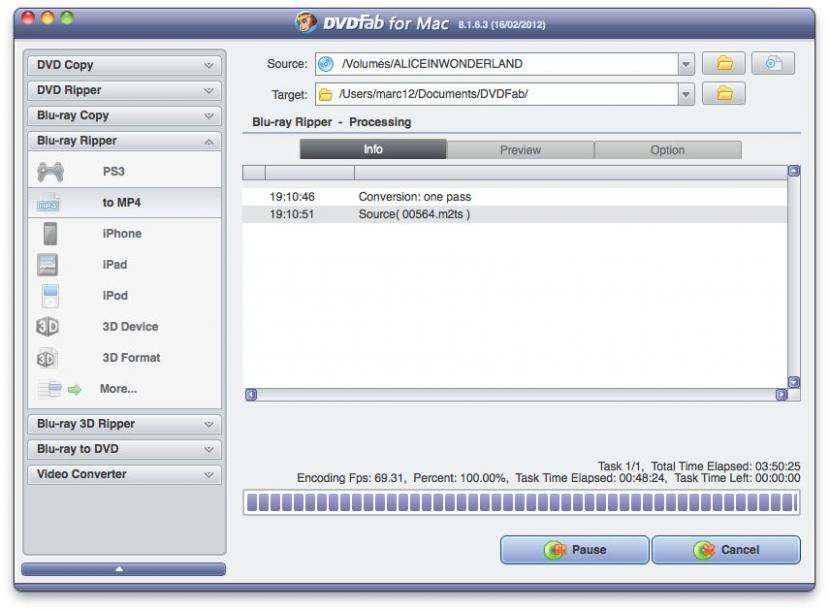Expand the DVD Copy section

pos(122,65)
